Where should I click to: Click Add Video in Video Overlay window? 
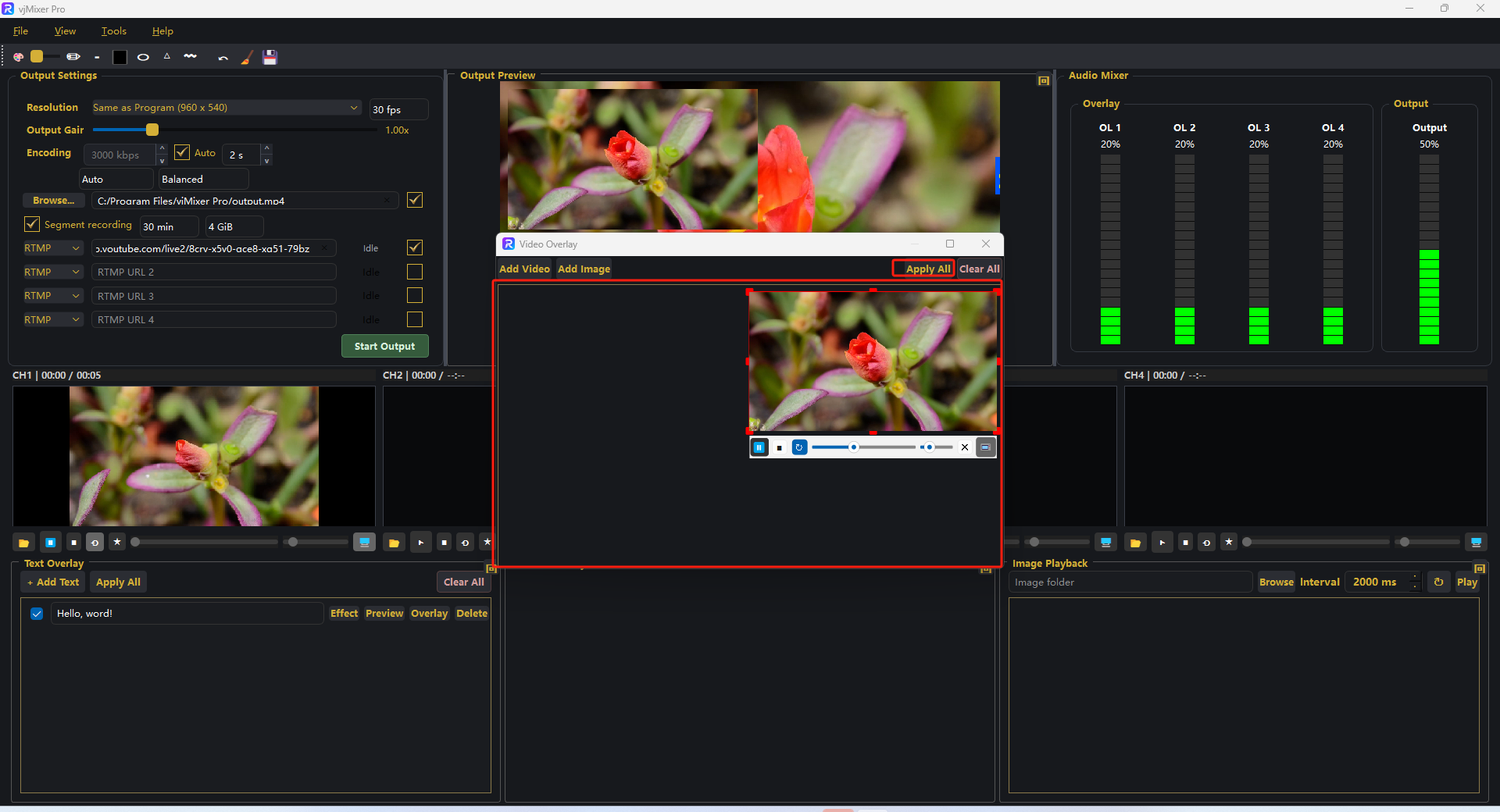tap(524, 269)
